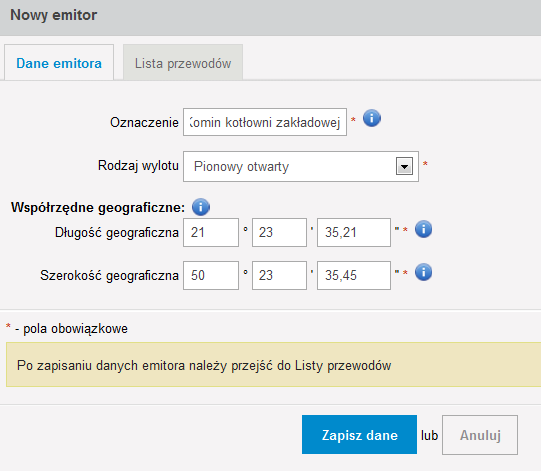Click the 'pola obowiązkowe' note text
Screen dimensions: 541x471
point(75,329)
